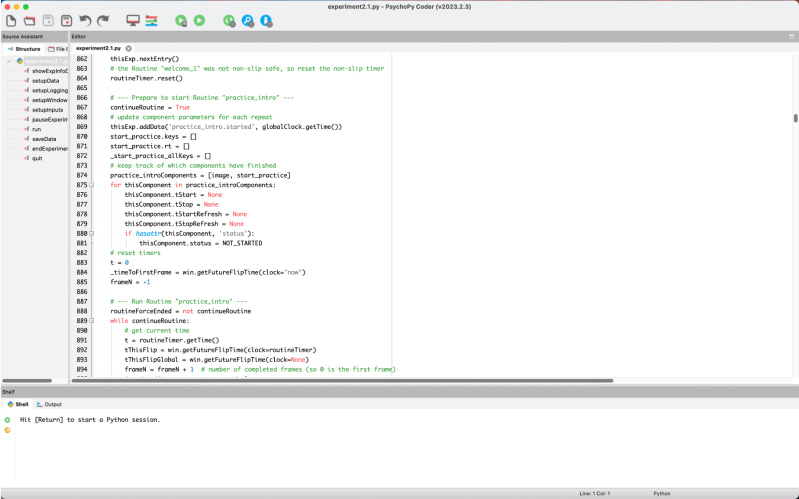Open the Output tab
The image size is (799, 499).
(49, 404)
